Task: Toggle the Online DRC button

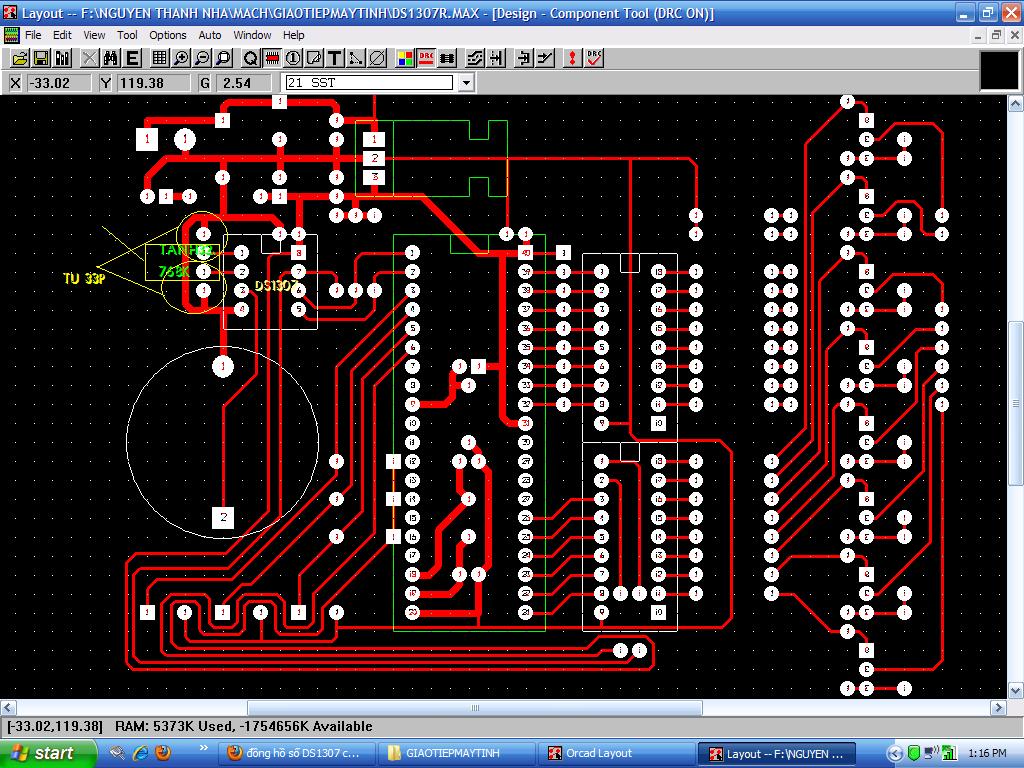Action: (x=426, y=58)
